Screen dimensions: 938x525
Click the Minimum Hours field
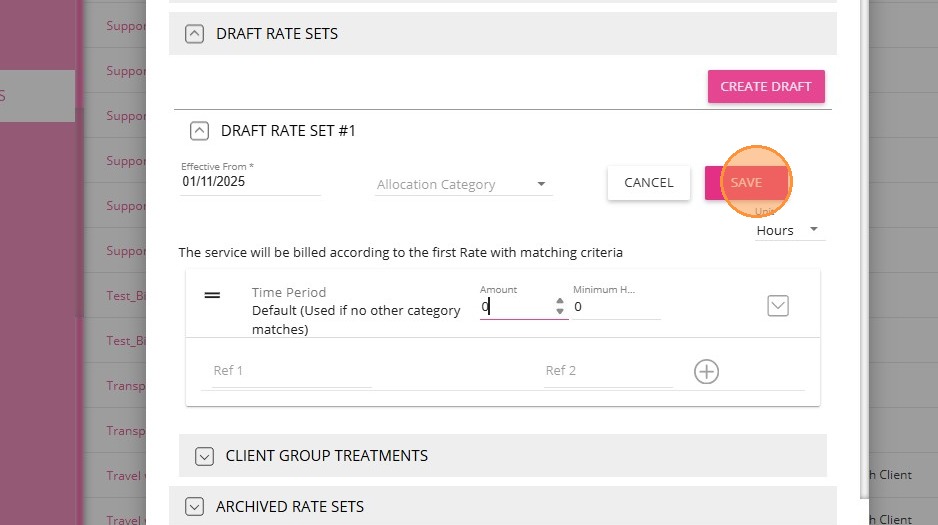coord(615,307)
